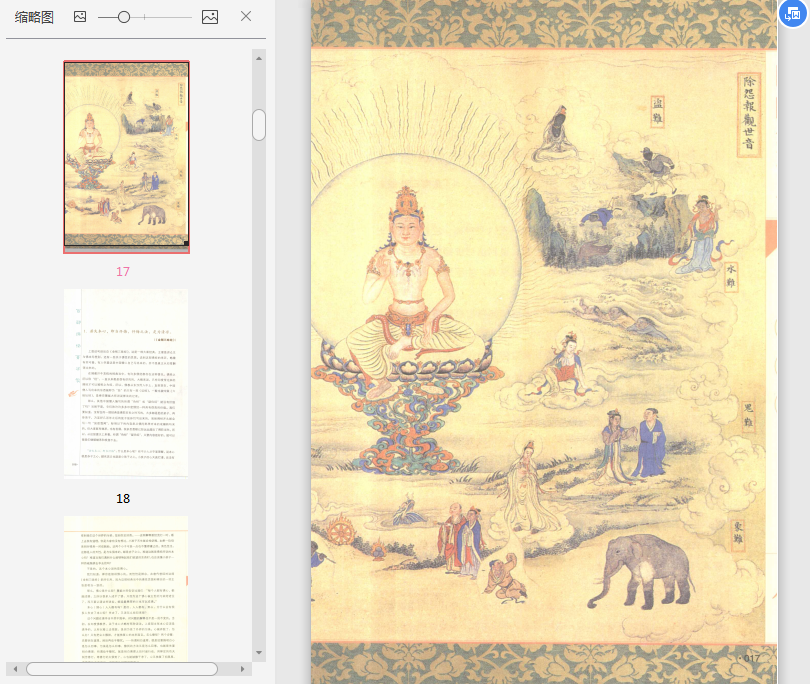Click the vertical scrollbar thumb in thumbnails
Screen dimensions: 810x684
pos(259,125)
